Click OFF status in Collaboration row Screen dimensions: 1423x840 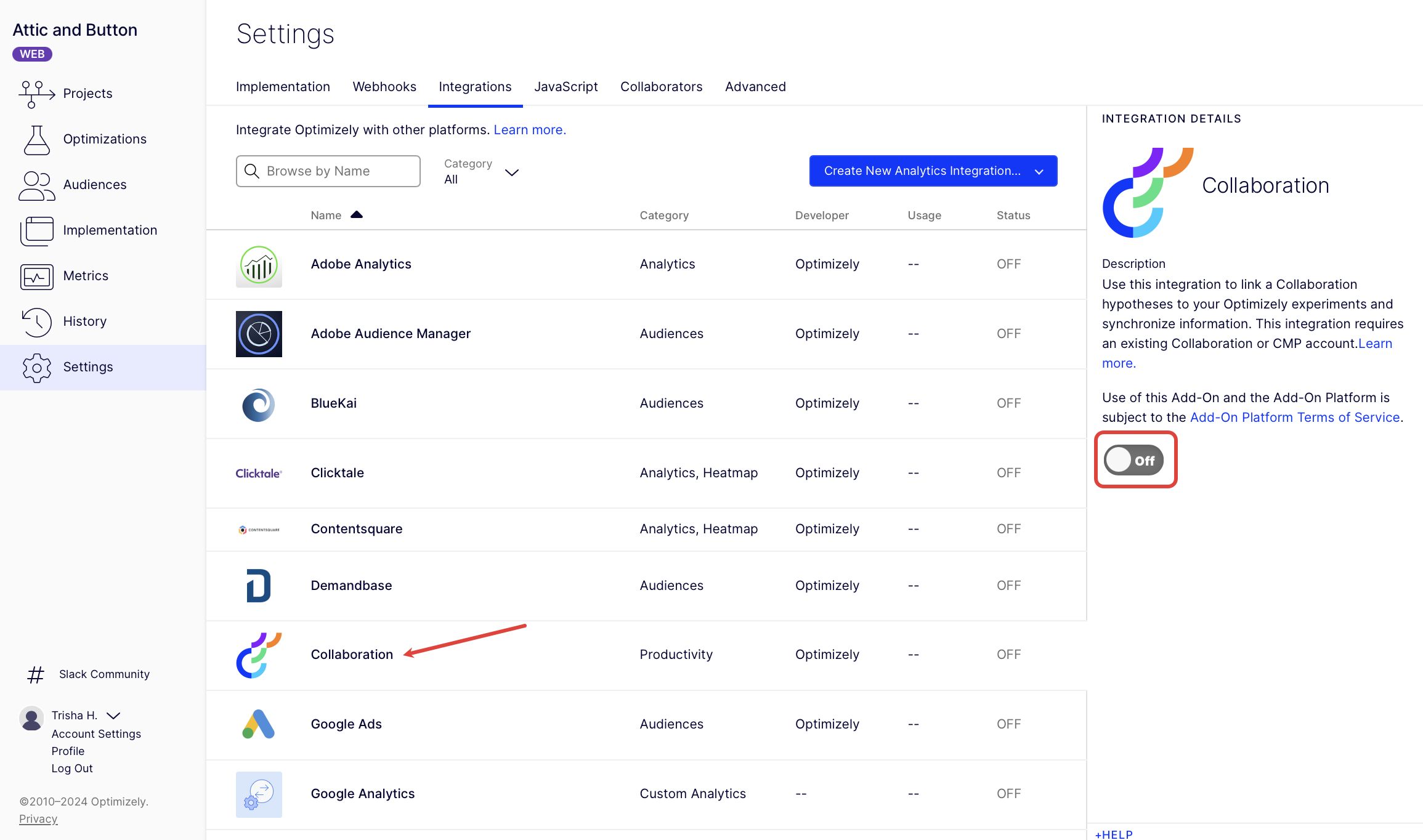[1009, 655]
